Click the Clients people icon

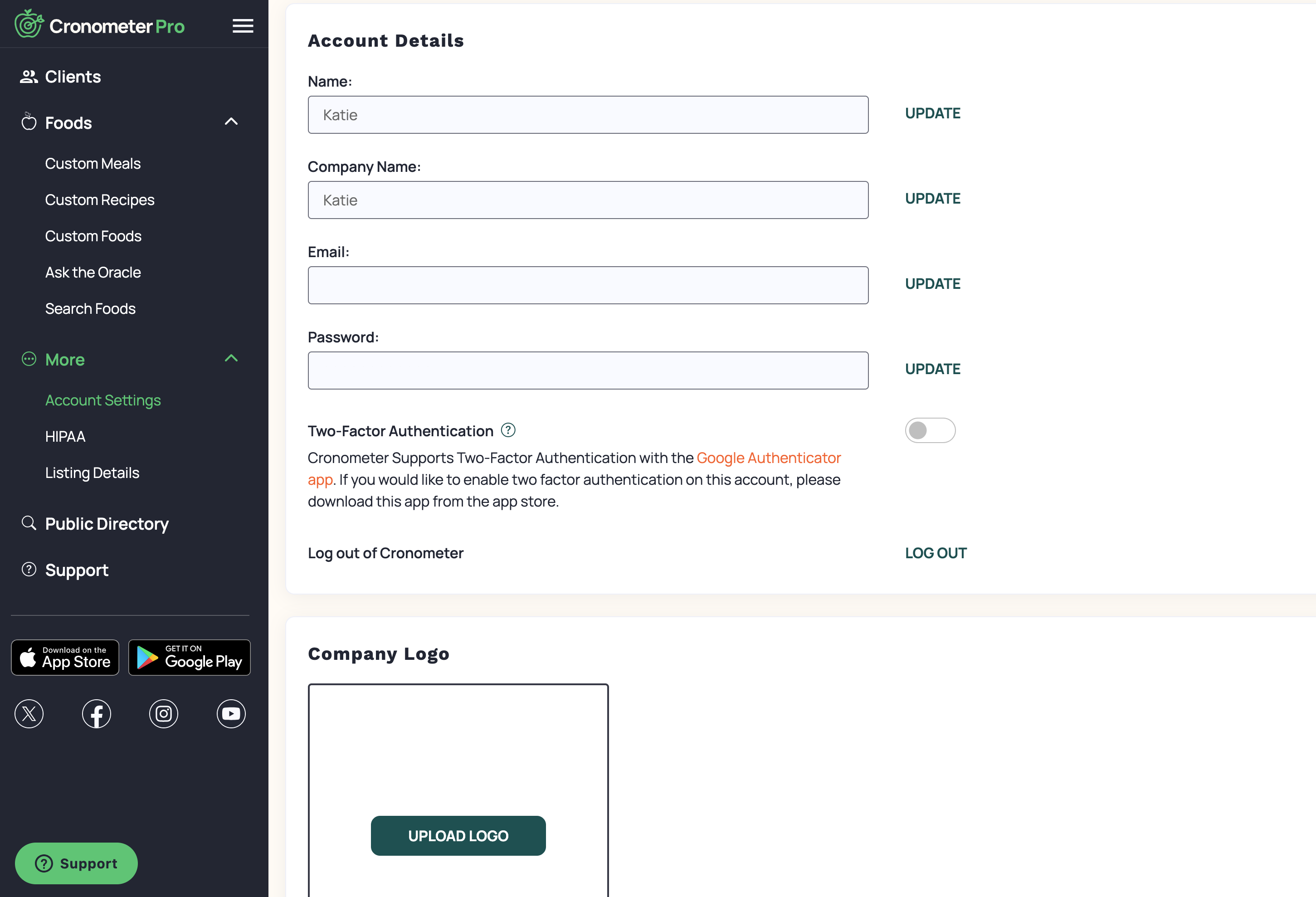[x=29, y=77]
